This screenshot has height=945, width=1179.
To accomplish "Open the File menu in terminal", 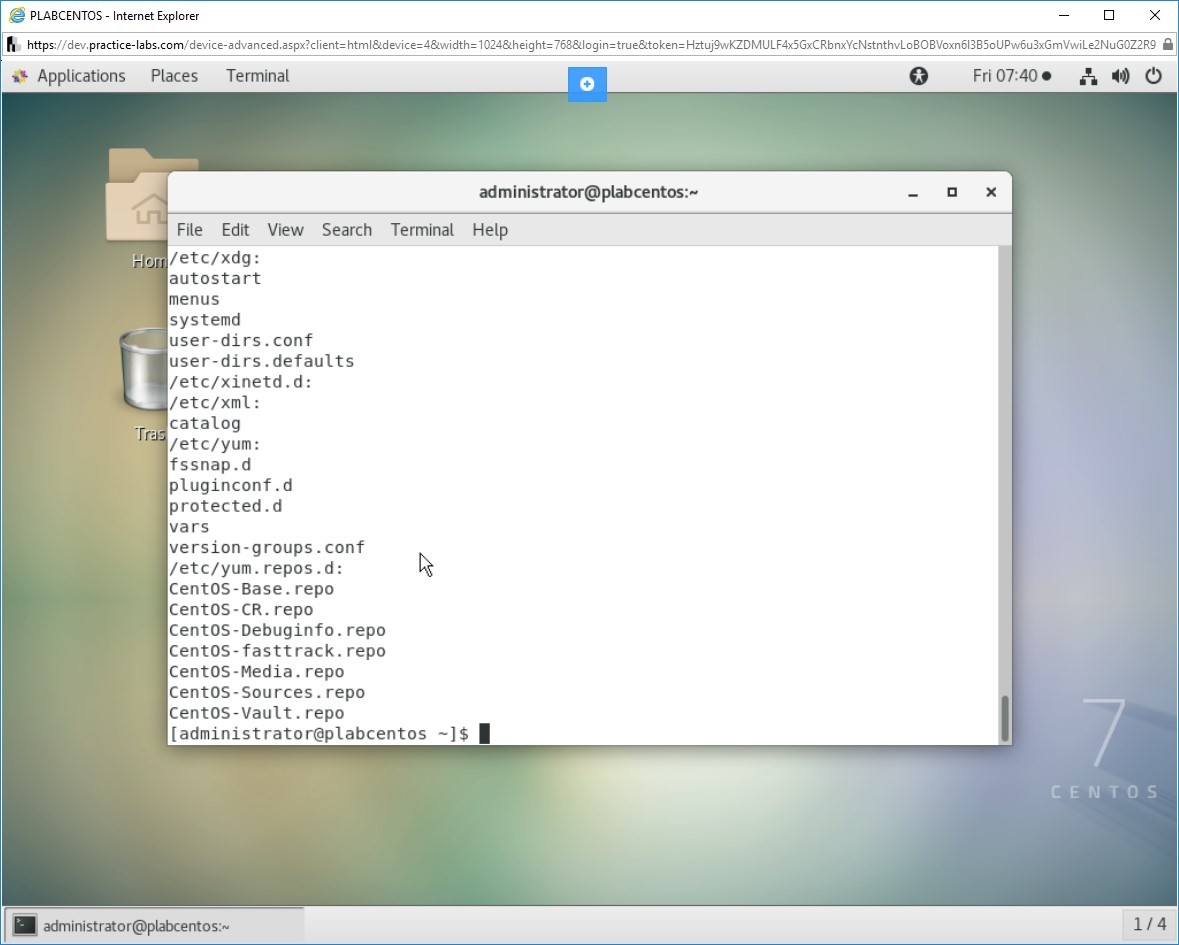I will [189, 230].
